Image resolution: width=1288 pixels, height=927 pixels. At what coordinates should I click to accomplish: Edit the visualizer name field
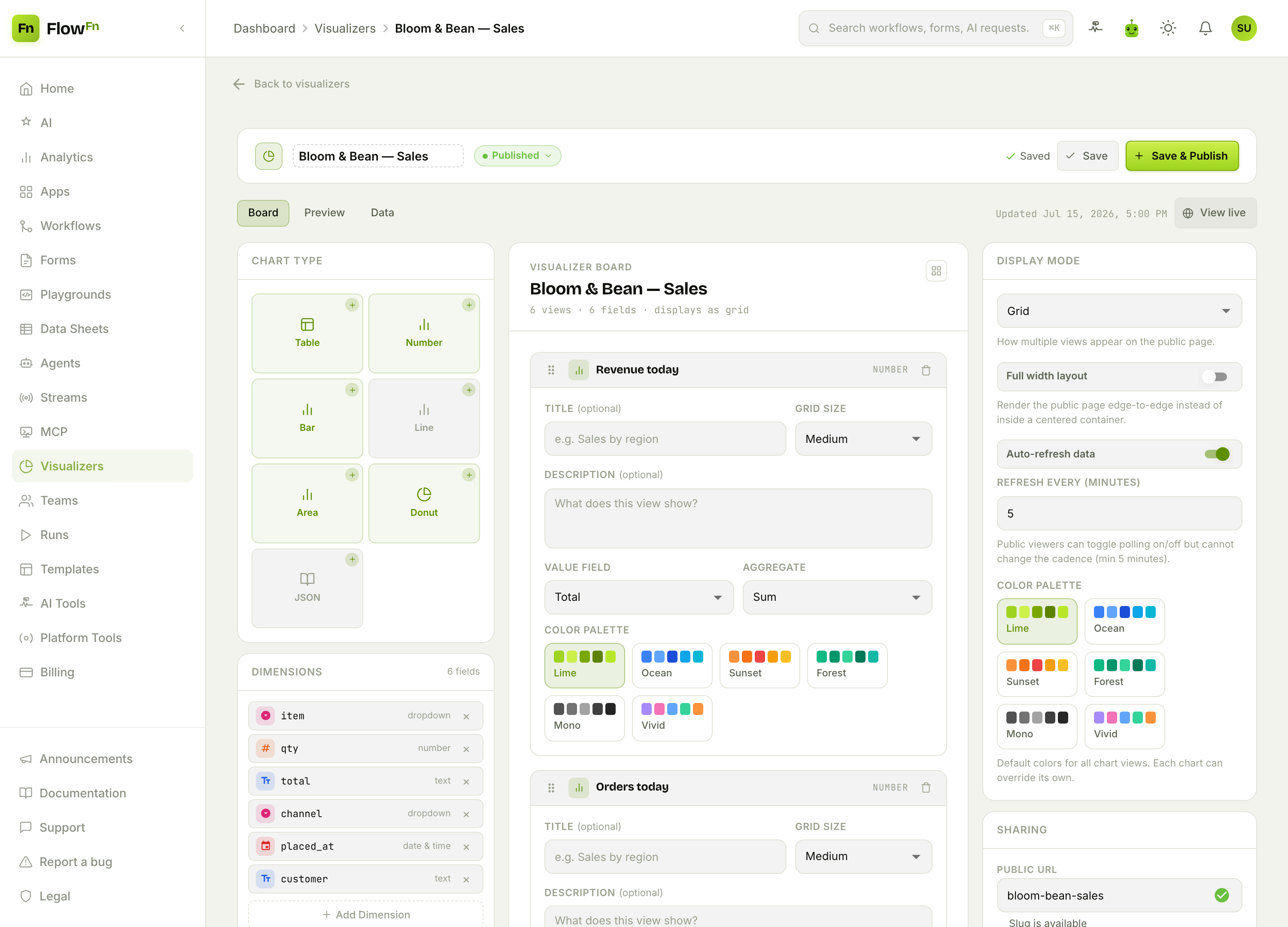[378, 155]
